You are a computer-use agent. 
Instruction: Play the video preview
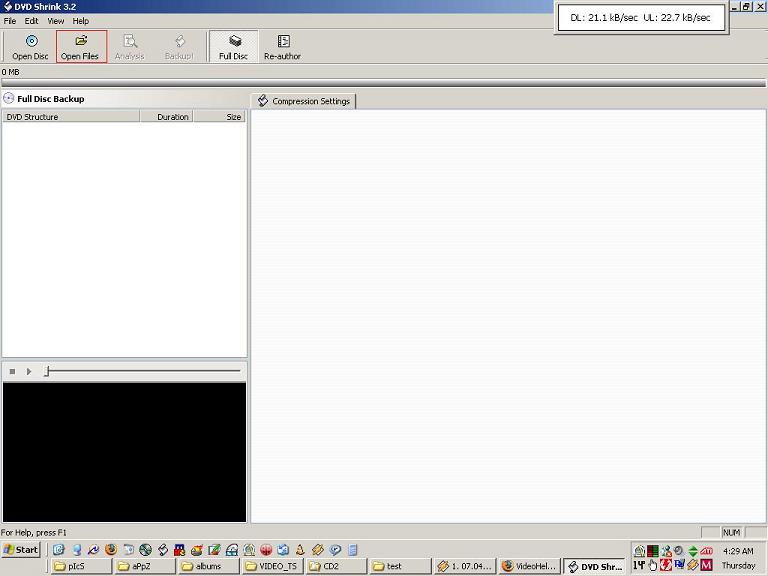[29, 372]
